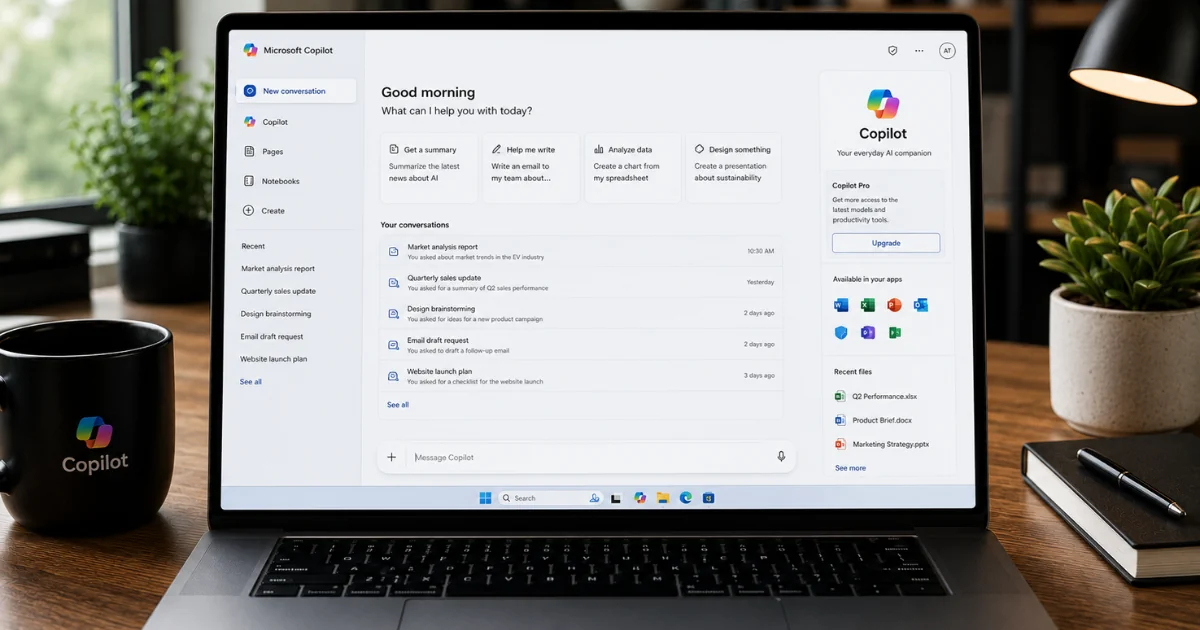Click See all under Recent sidebar
Viewport: 1200px width, 630px height.
(x=251, y=382)
